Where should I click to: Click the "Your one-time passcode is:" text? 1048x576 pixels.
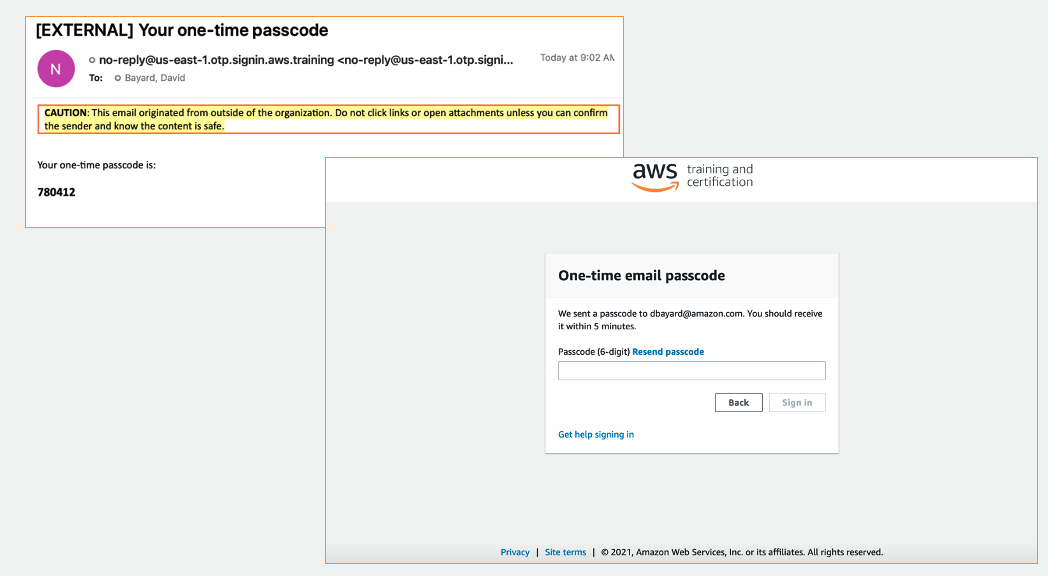(x=96, y=165)
